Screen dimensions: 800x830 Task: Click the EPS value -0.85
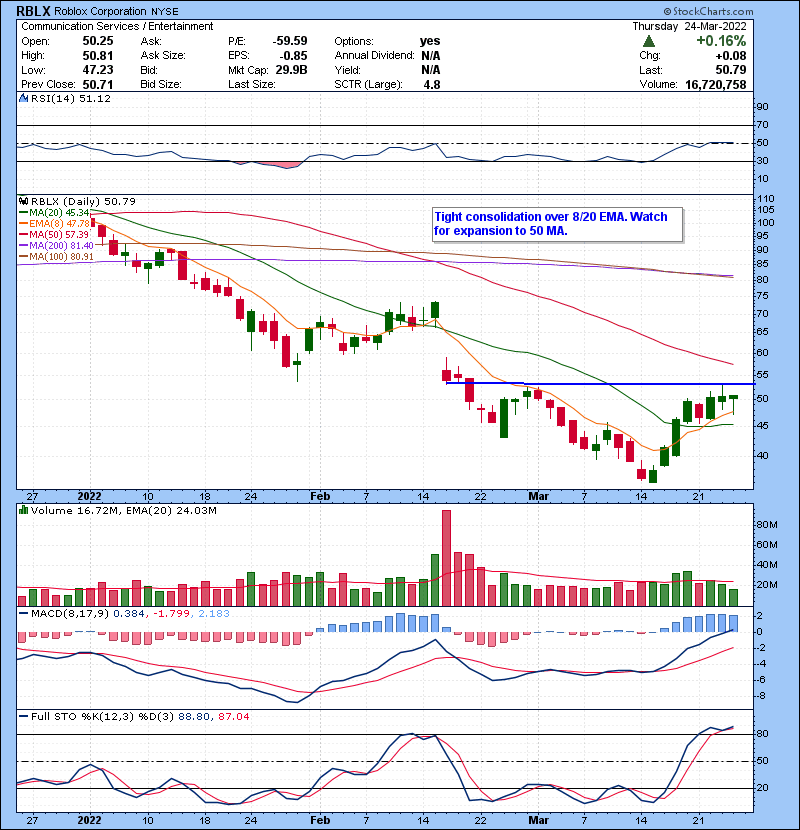293,56
